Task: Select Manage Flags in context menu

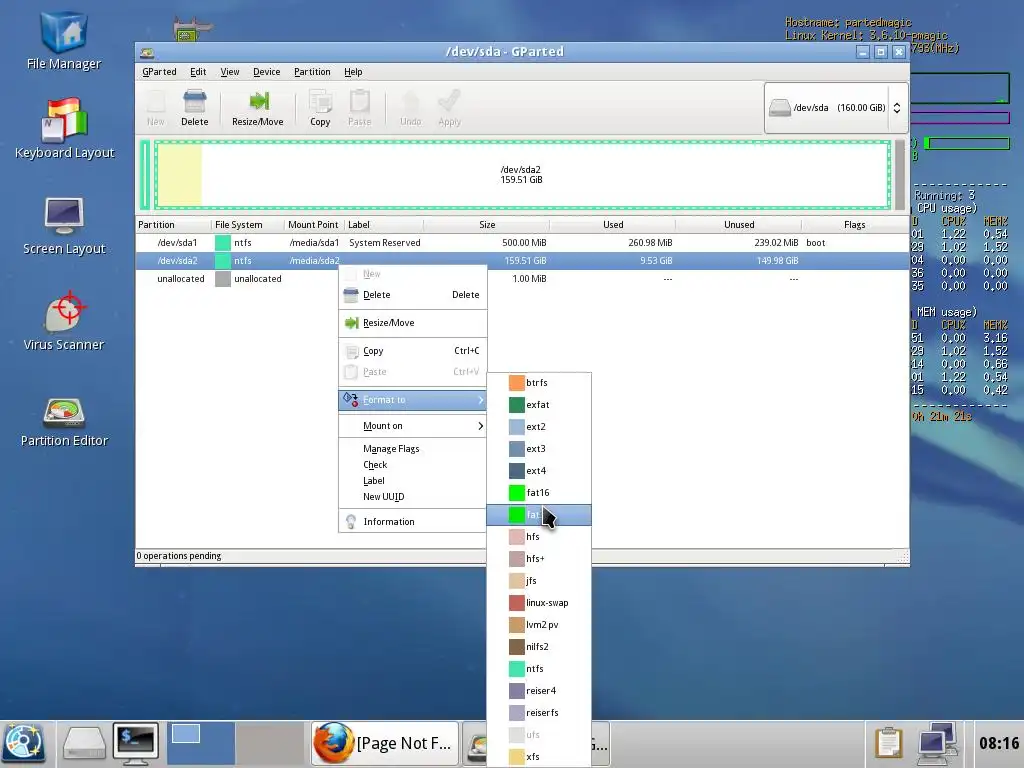Action: tap(413, 449)
